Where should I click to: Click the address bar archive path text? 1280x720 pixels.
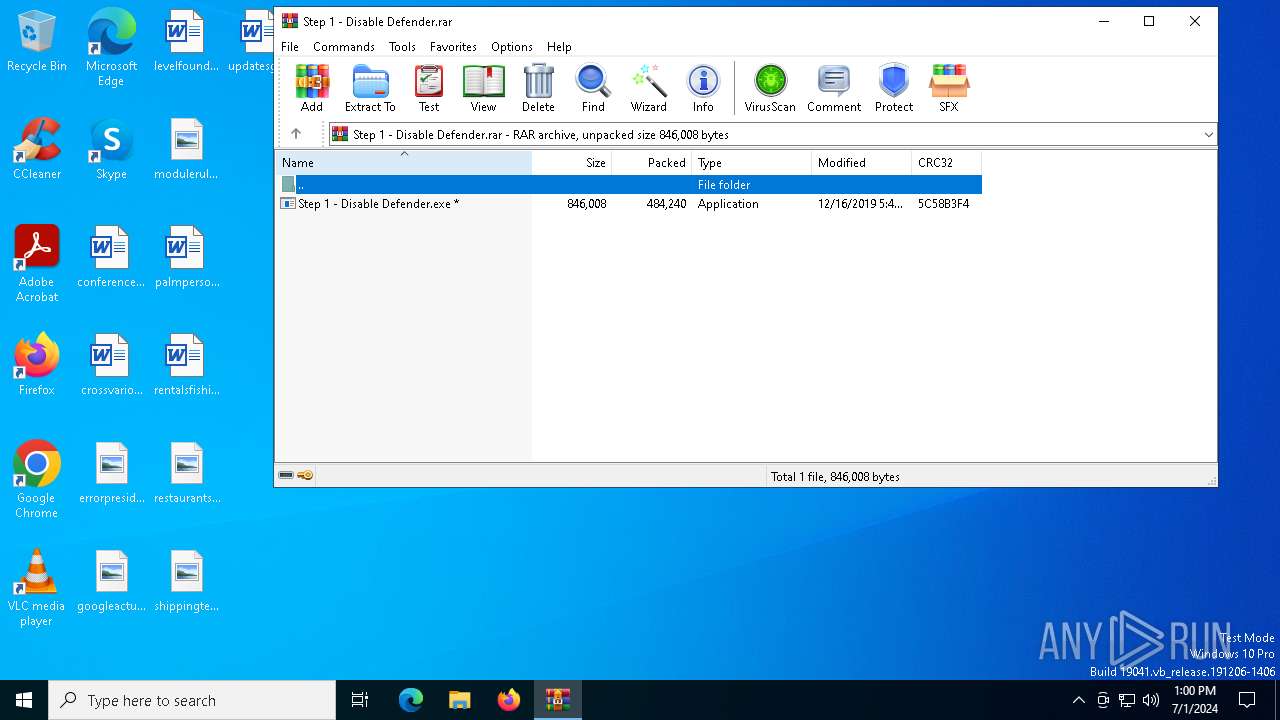(541, 134)
